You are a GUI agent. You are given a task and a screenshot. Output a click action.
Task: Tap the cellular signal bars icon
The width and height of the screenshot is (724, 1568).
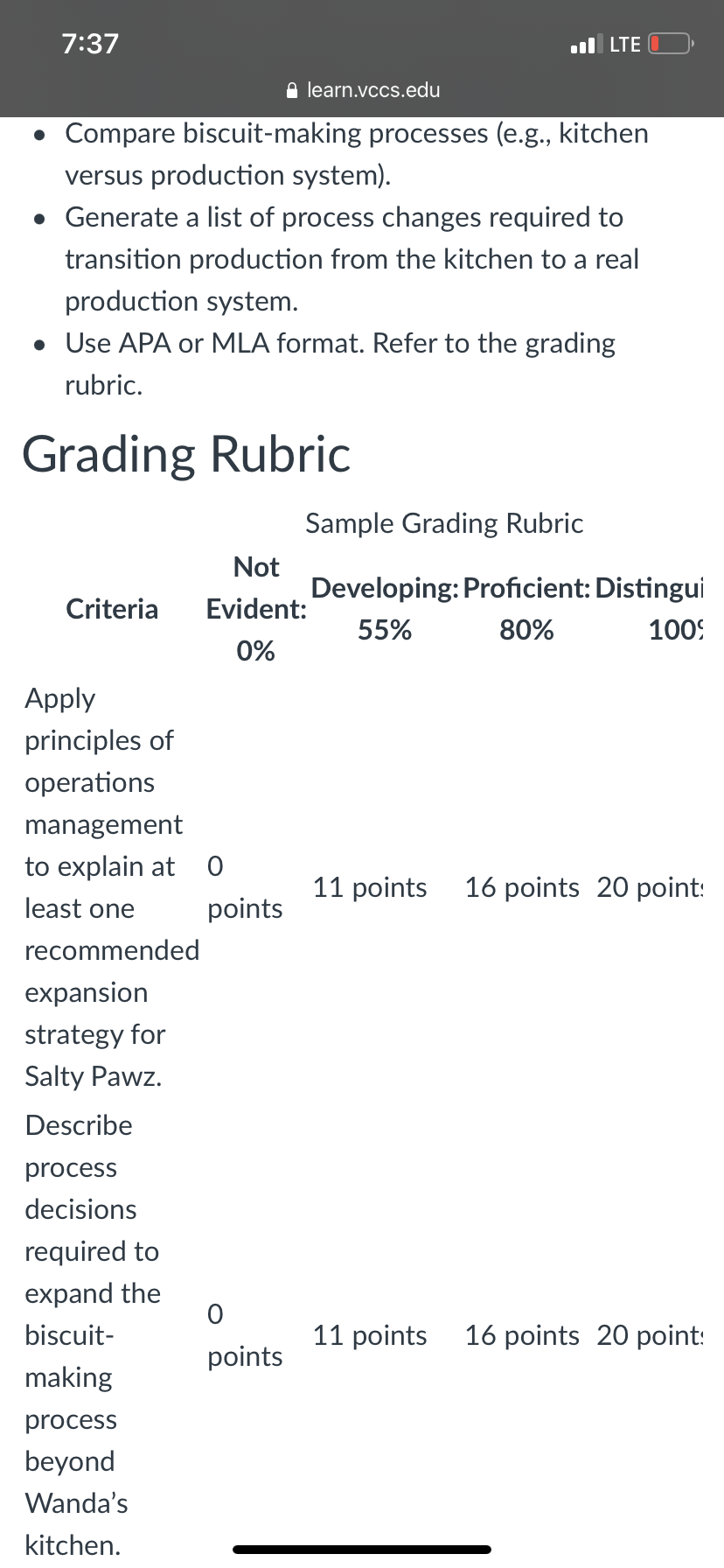(586, 44)
